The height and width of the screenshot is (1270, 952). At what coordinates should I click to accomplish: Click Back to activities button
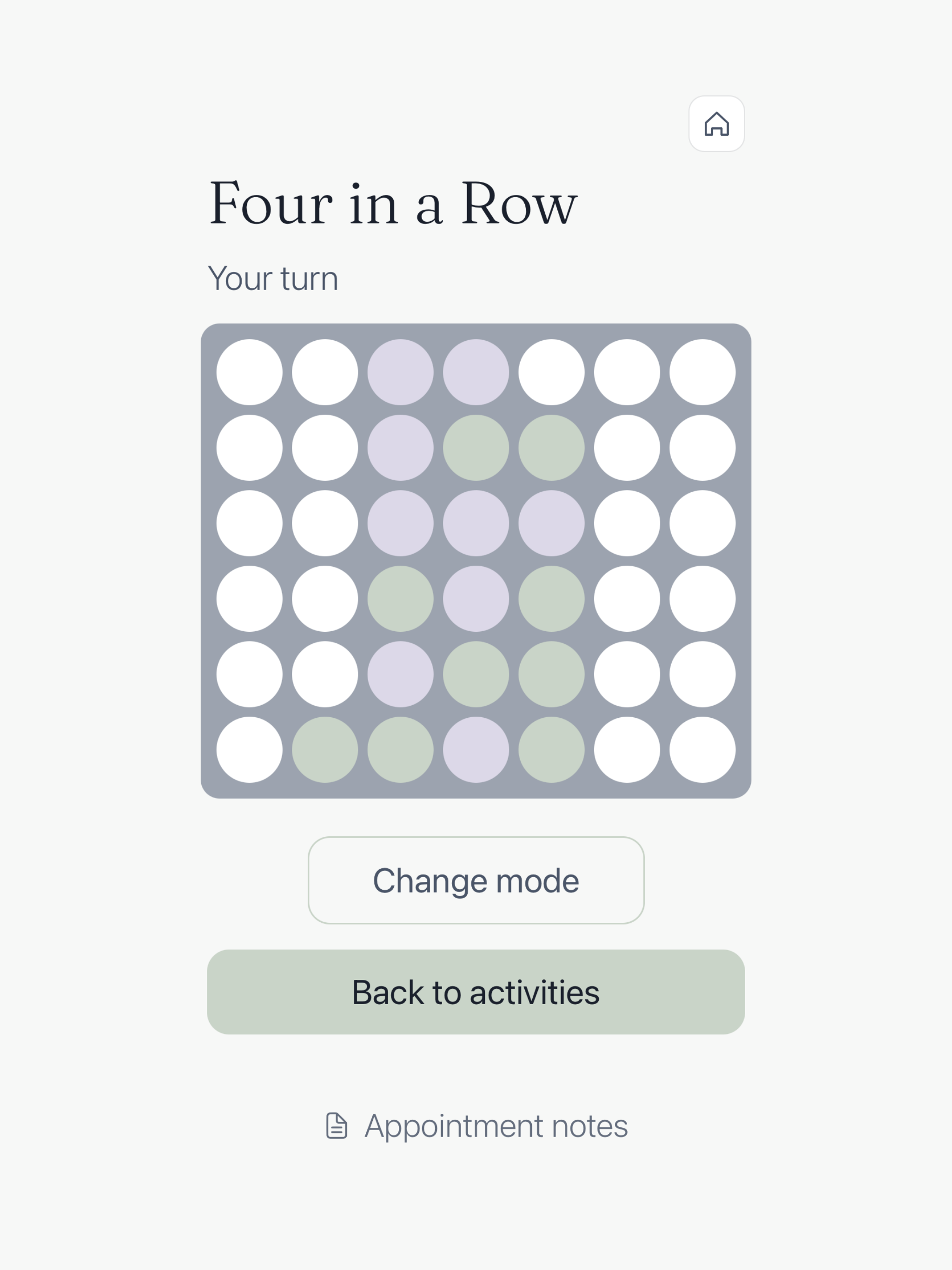click(x=476, y=992)
